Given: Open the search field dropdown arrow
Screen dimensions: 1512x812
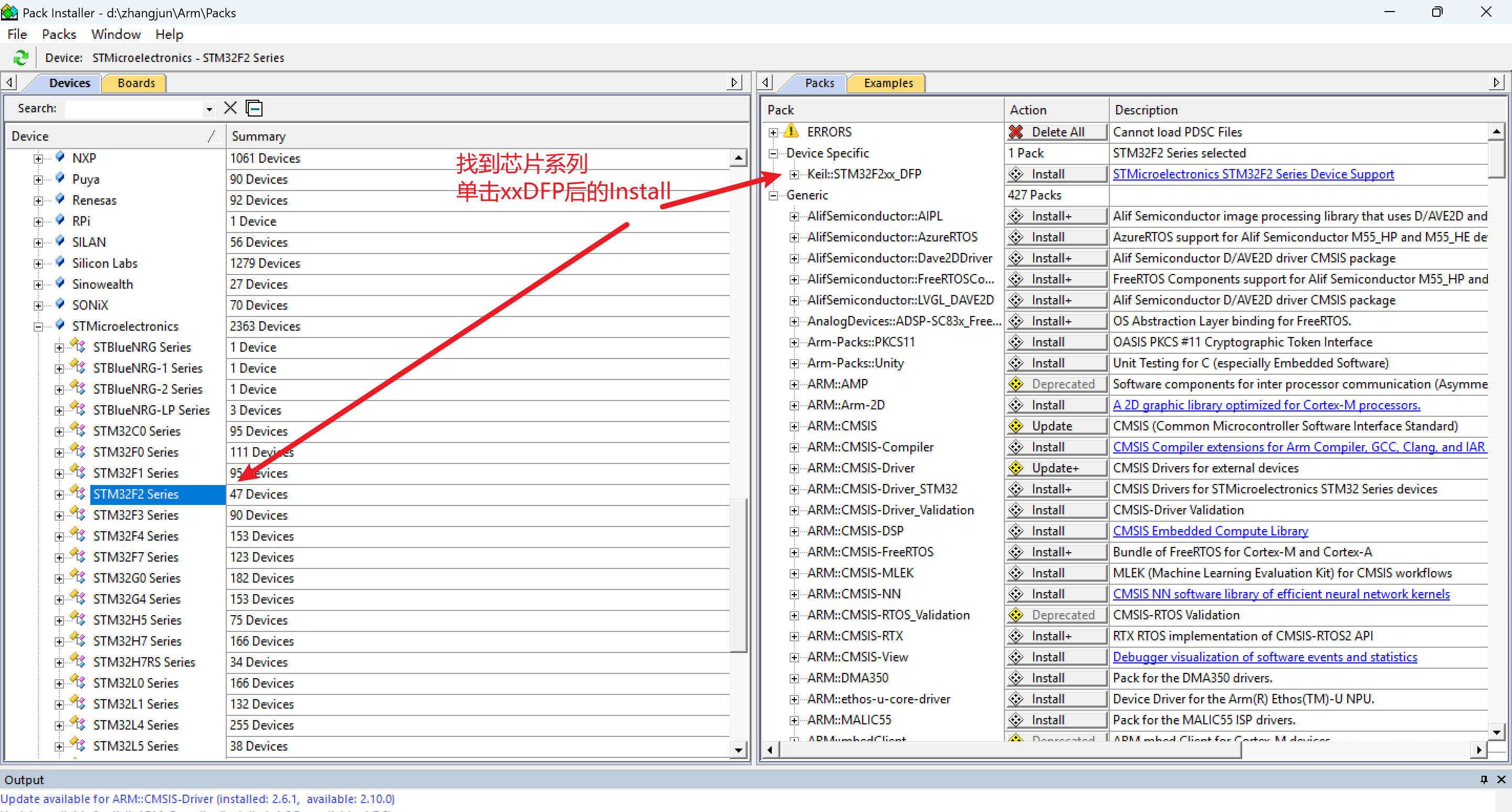Looking at the screenshot, I should click(x=209, y=109).
